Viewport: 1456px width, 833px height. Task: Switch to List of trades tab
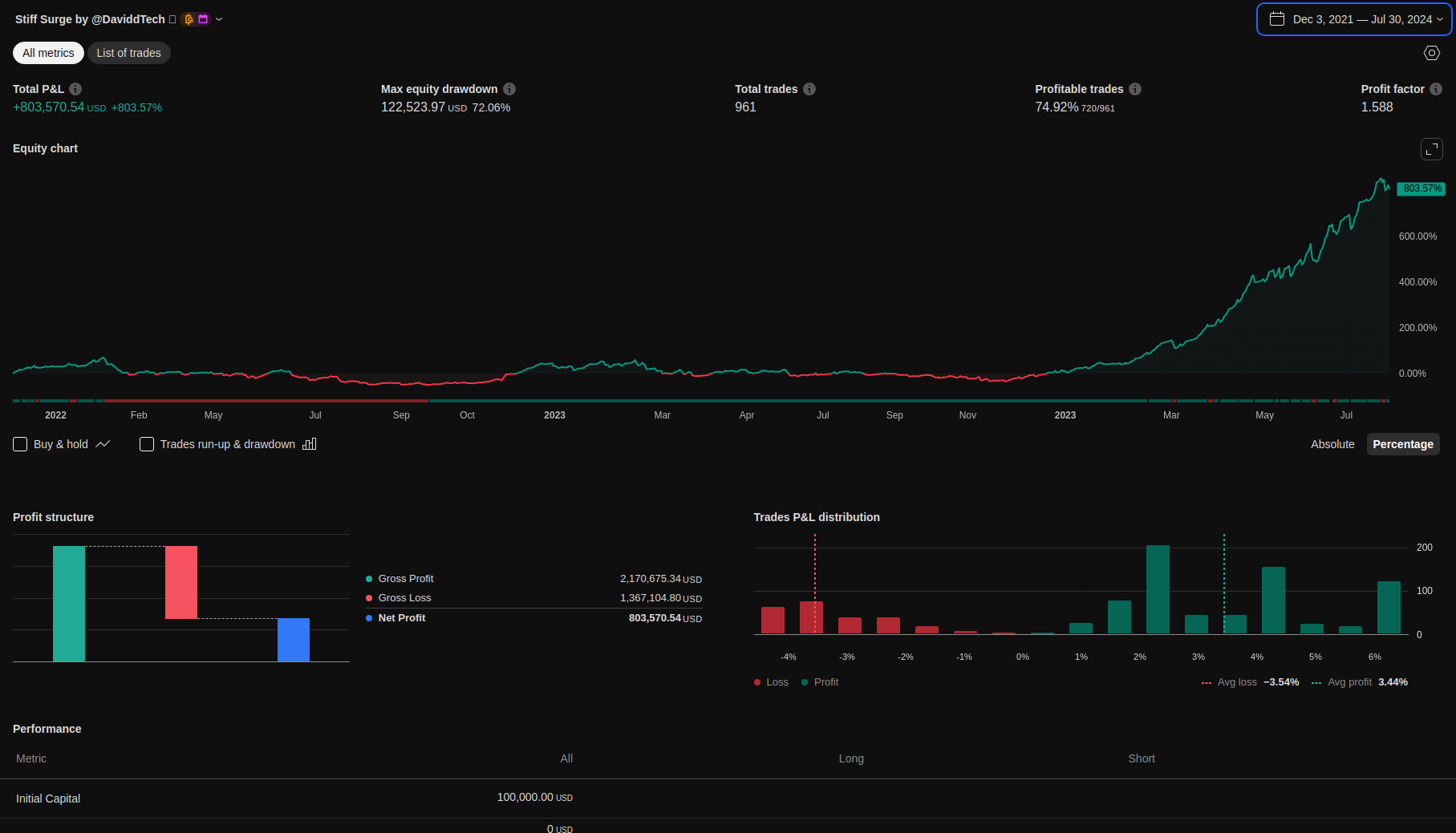point(128,53)
